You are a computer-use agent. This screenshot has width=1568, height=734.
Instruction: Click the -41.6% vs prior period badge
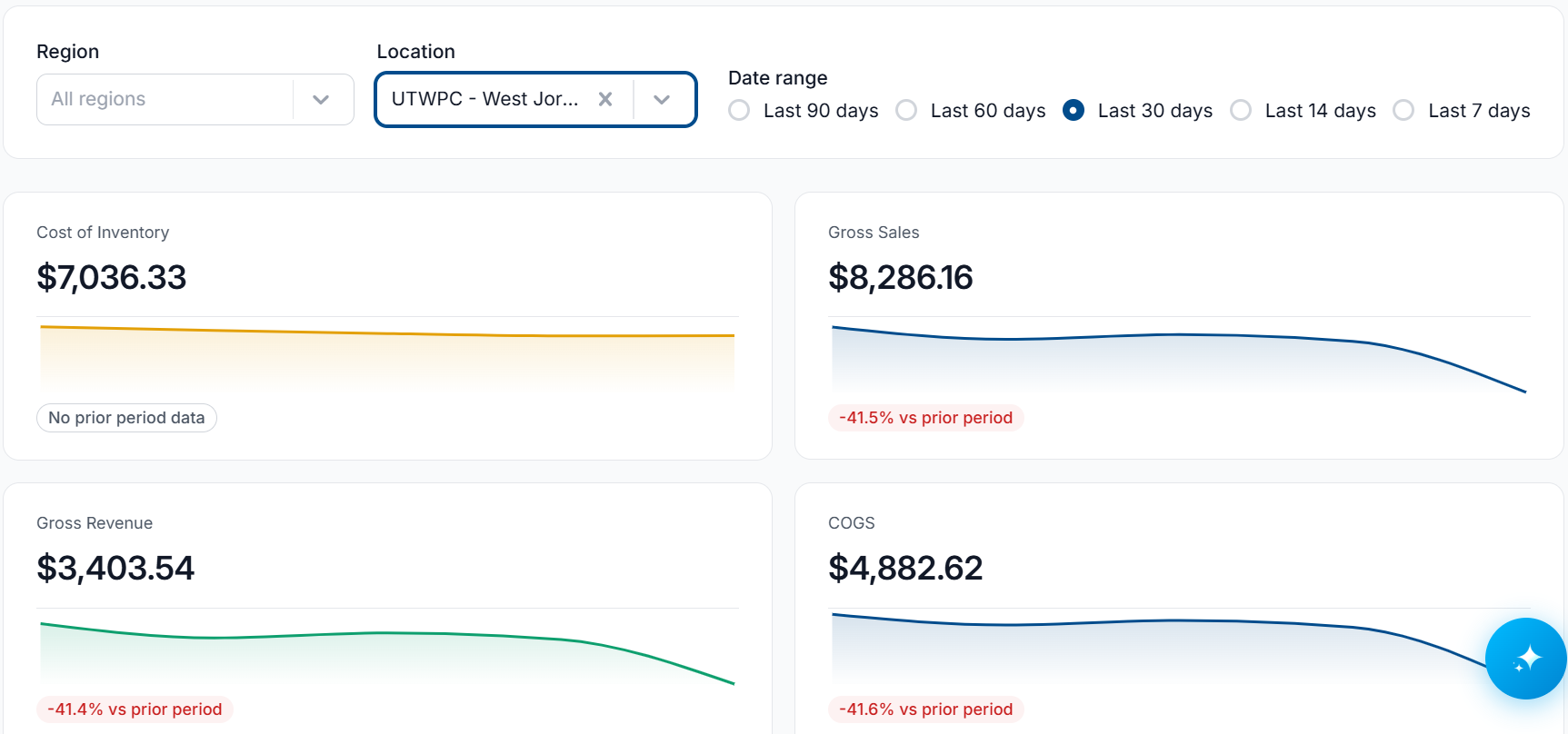tap(925, 709)
